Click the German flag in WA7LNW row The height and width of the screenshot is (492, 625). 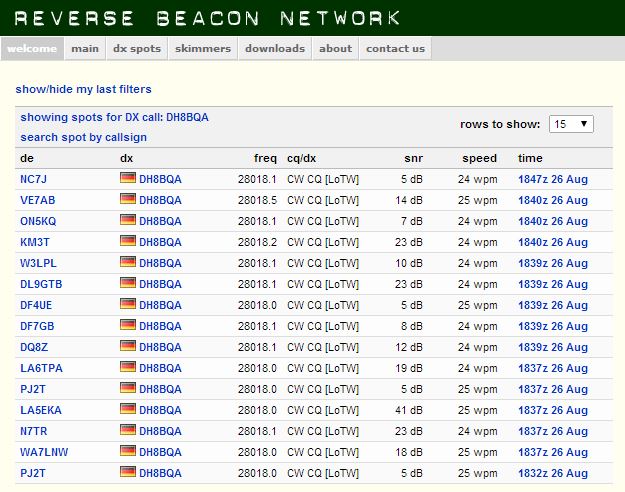[x=128, y=451]
